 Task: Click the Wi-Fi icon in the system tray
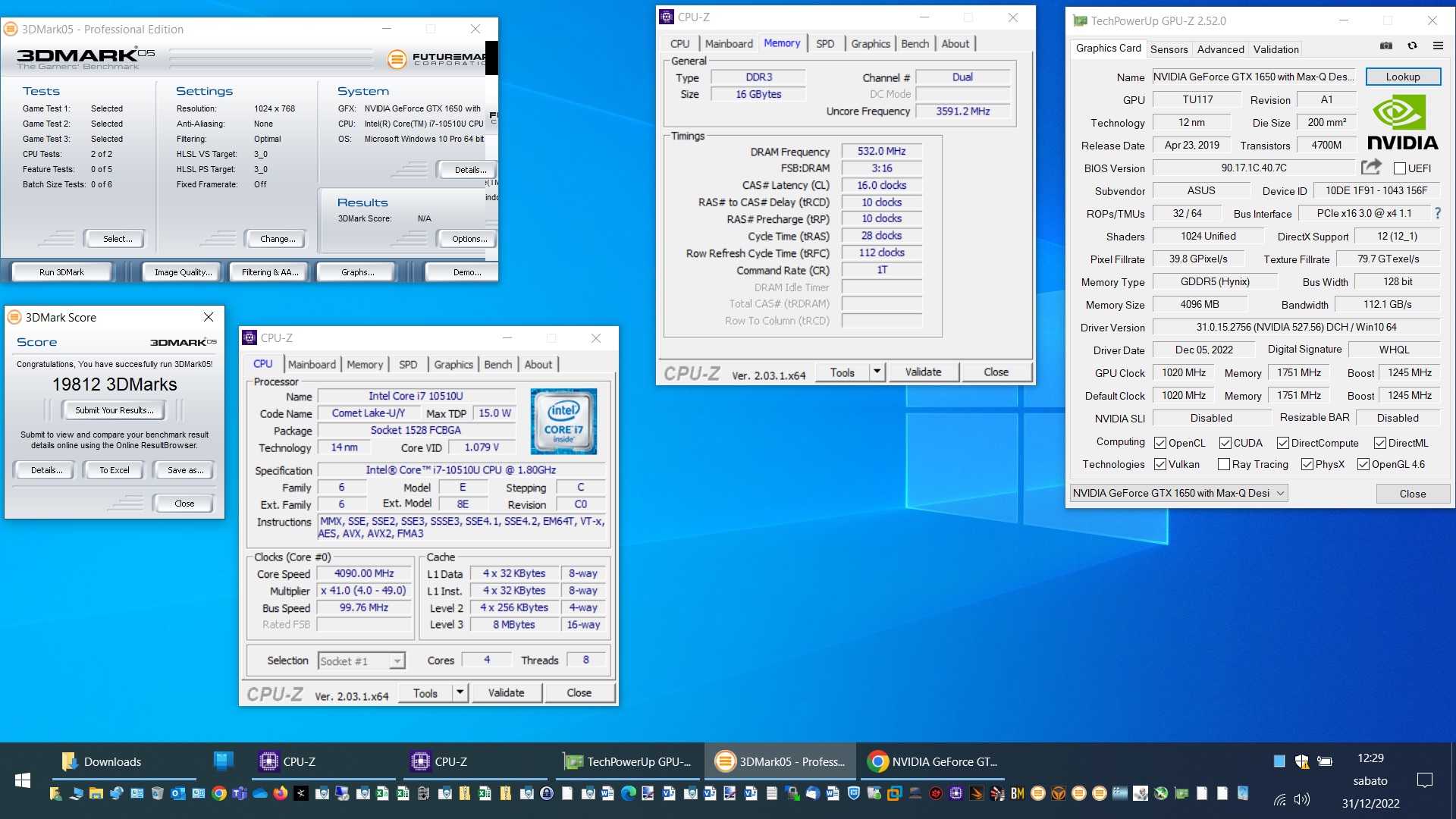click(1280, 799)
